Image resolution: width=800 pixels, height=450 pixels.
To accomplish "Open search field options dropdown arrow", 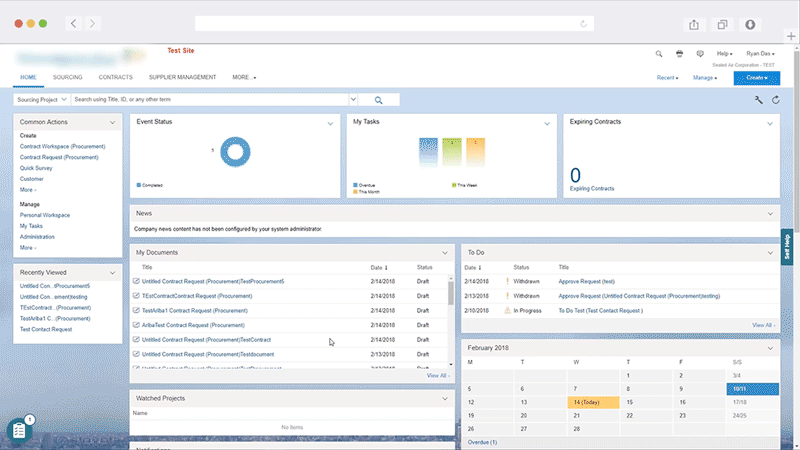I will point(353,99).
